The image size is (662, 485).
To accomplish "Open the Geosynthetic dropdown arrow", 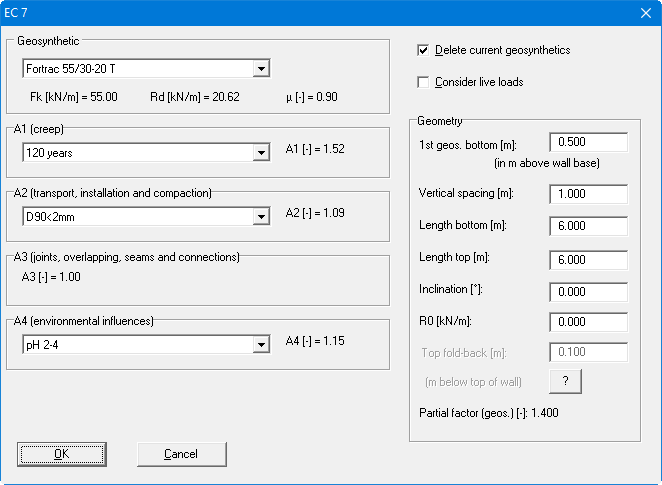I will tap(261, 69).
